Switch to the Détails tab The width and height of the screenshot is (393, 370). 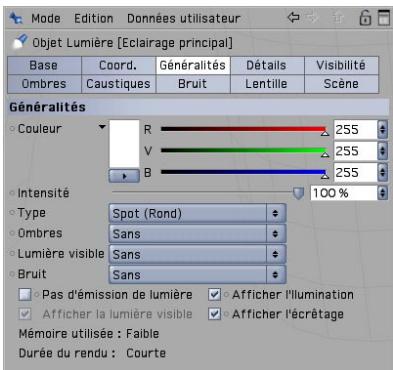(267, 65)
